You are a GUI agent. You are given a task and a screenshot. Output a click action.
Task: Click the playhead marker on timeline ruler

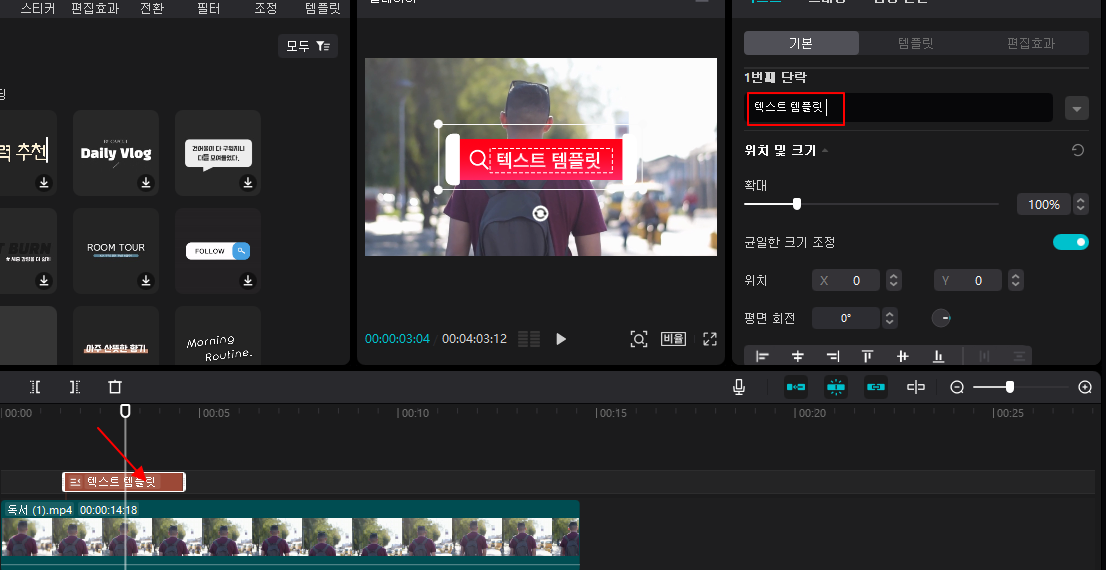[x=125, y=411]
